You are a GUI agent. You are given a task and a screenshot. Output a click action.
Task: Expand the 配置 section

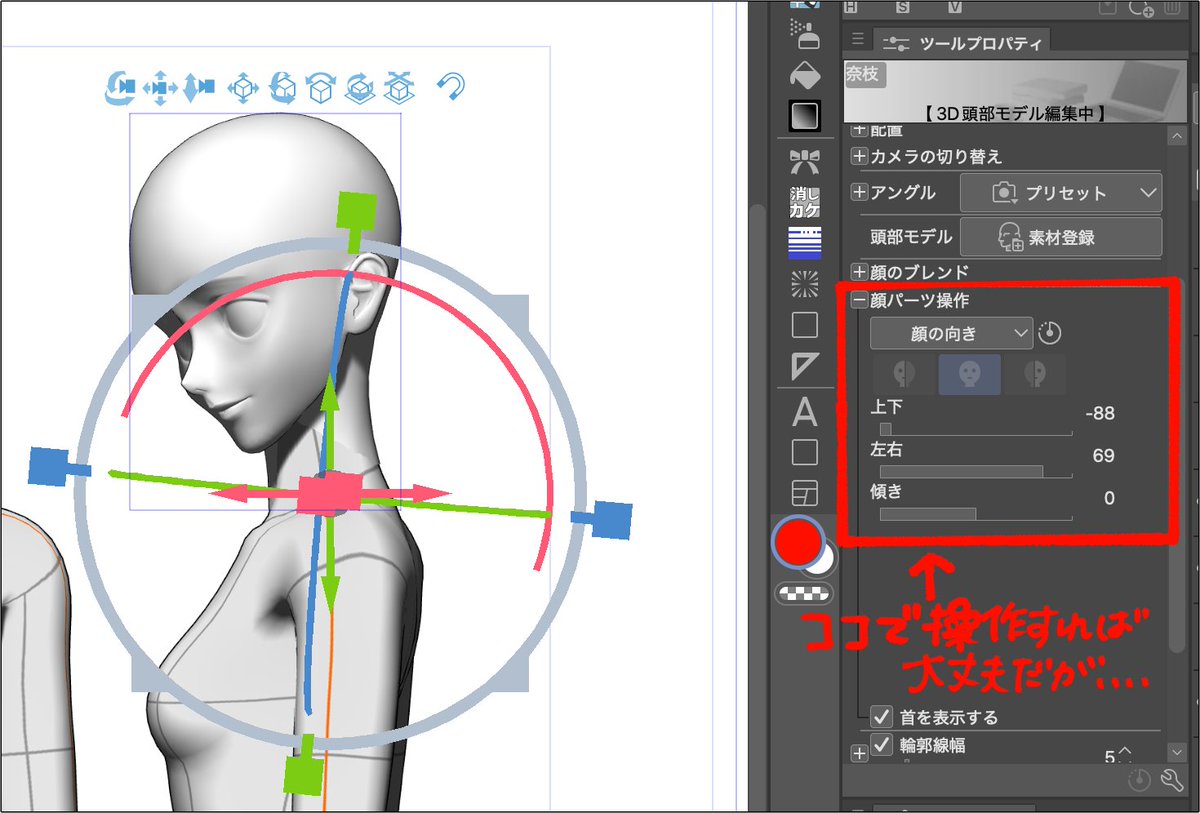(x=859, y=131)
